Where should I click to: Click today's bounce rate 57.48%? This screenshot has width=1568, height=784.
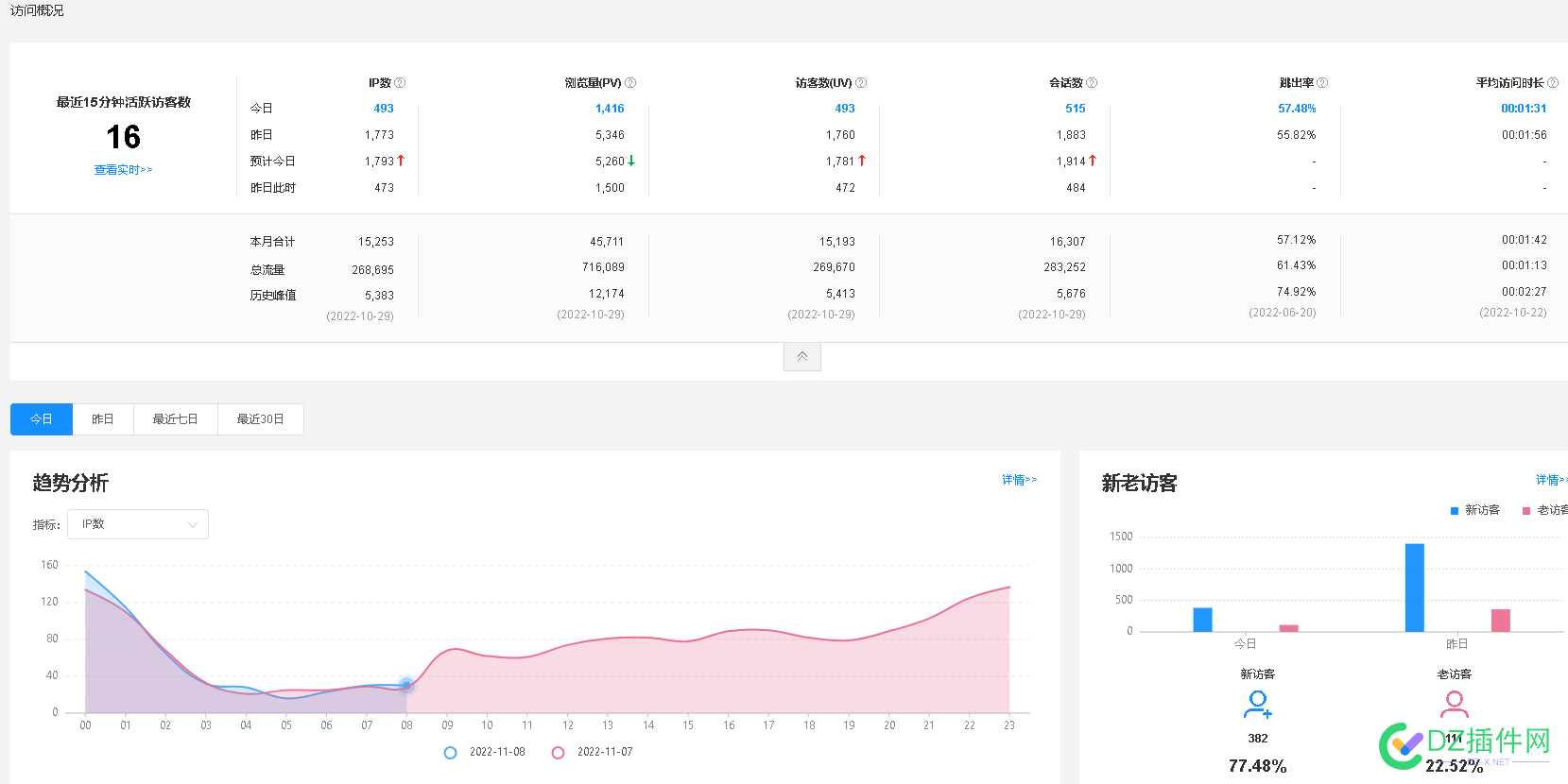coord(1297,109)
